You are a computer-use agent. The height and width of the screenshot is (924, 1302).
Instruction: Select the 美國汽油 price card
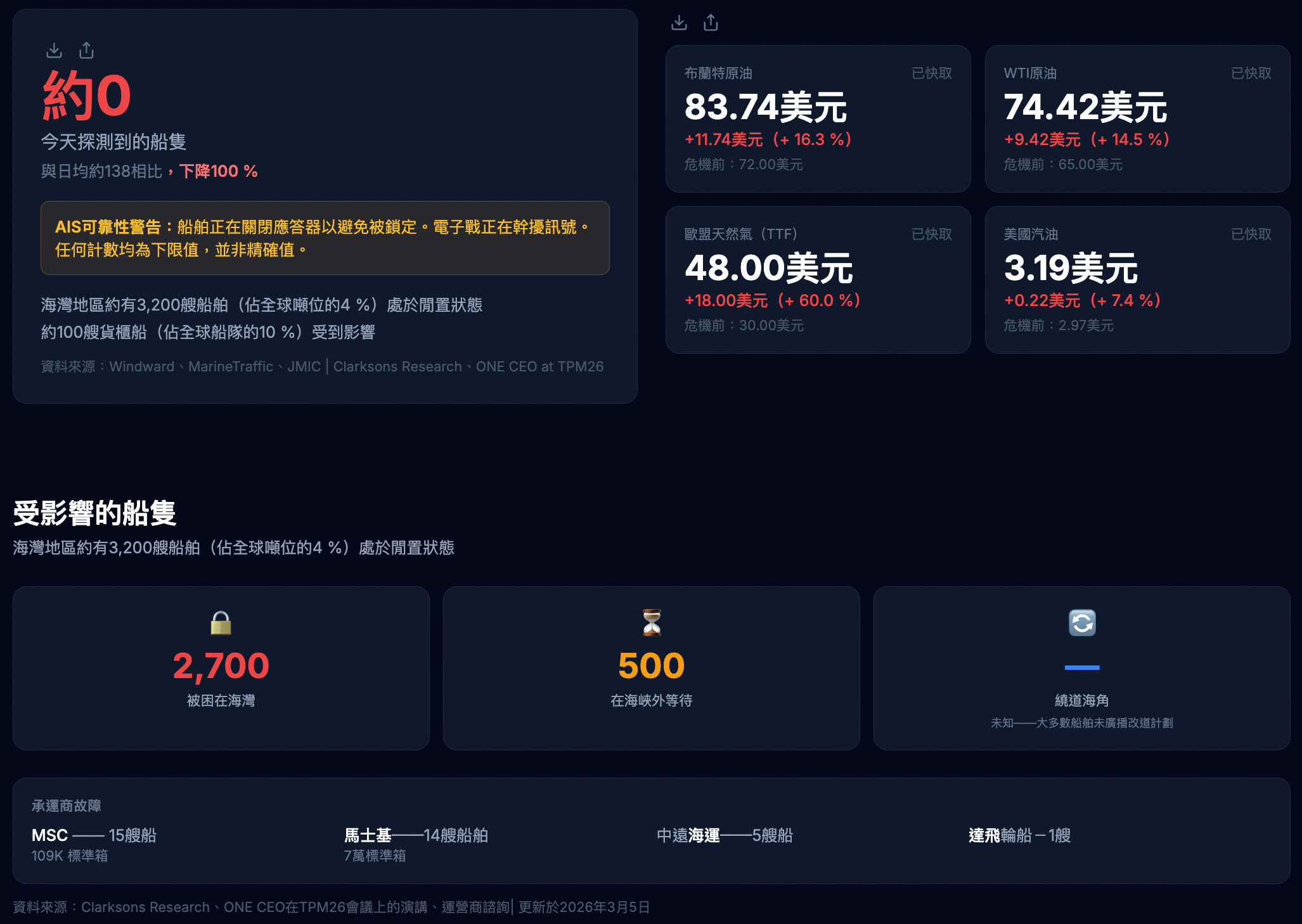point(1137,279)
